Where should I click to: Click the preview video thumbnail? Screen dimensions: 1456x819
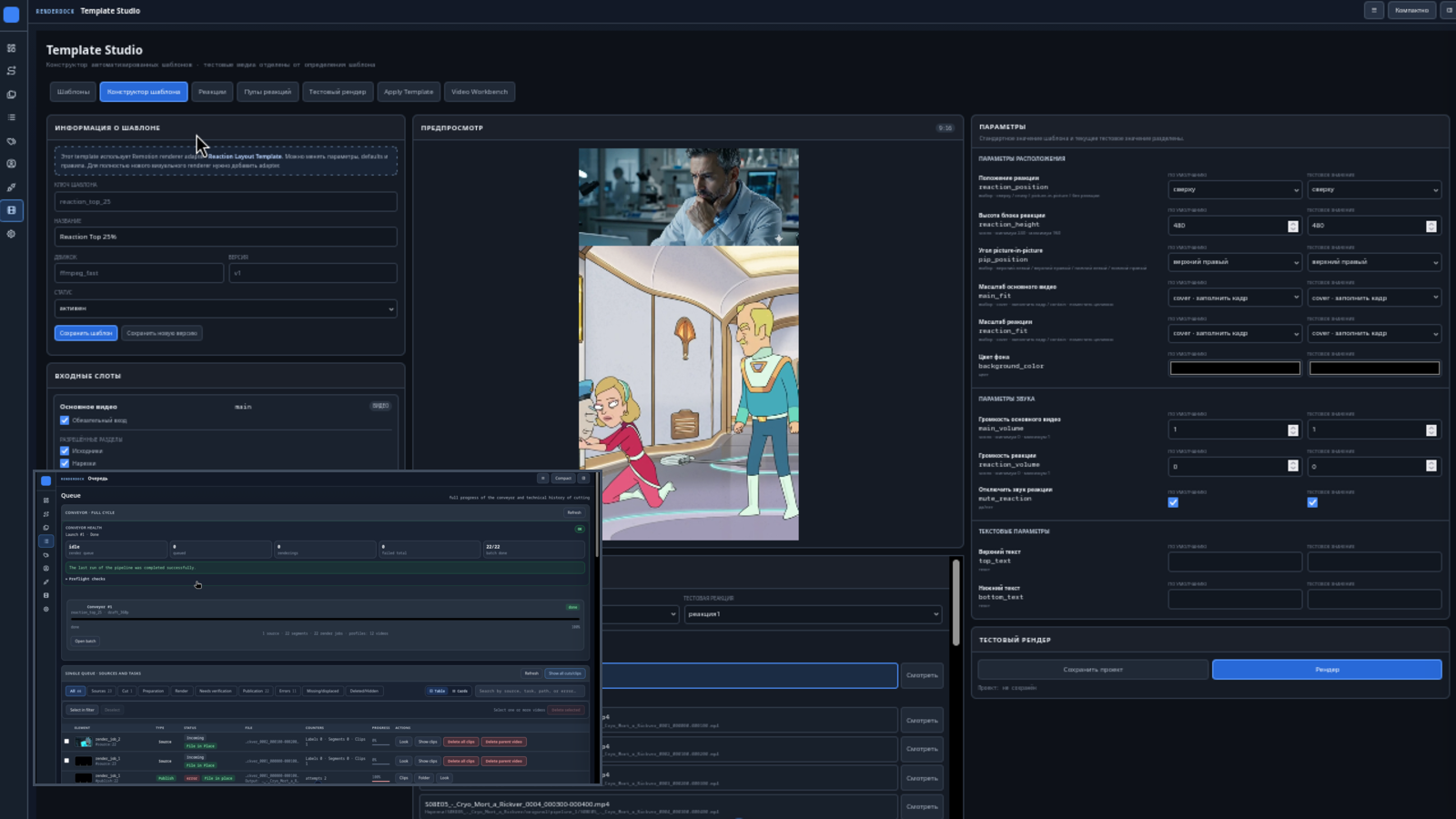(689, 344)
